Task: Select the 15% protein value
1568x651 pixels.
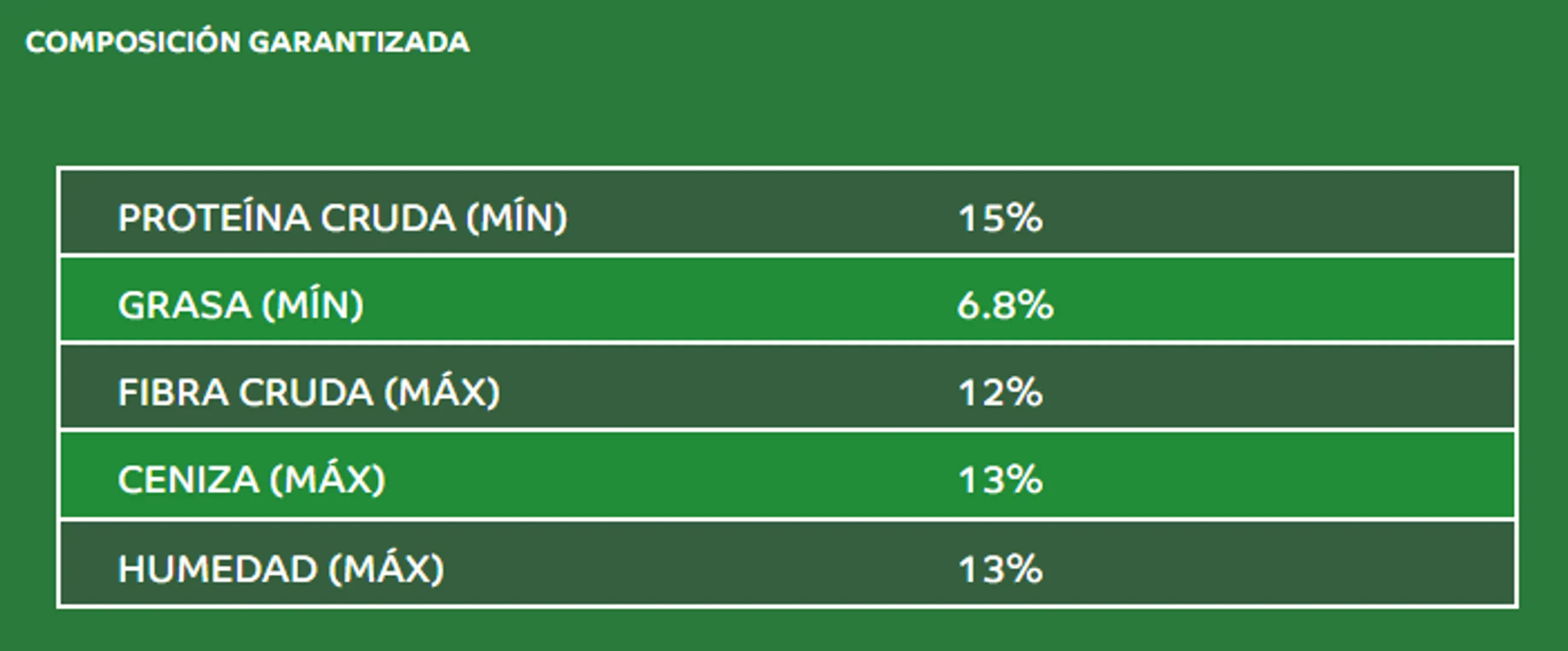Action: click(x=1000, y=218)
